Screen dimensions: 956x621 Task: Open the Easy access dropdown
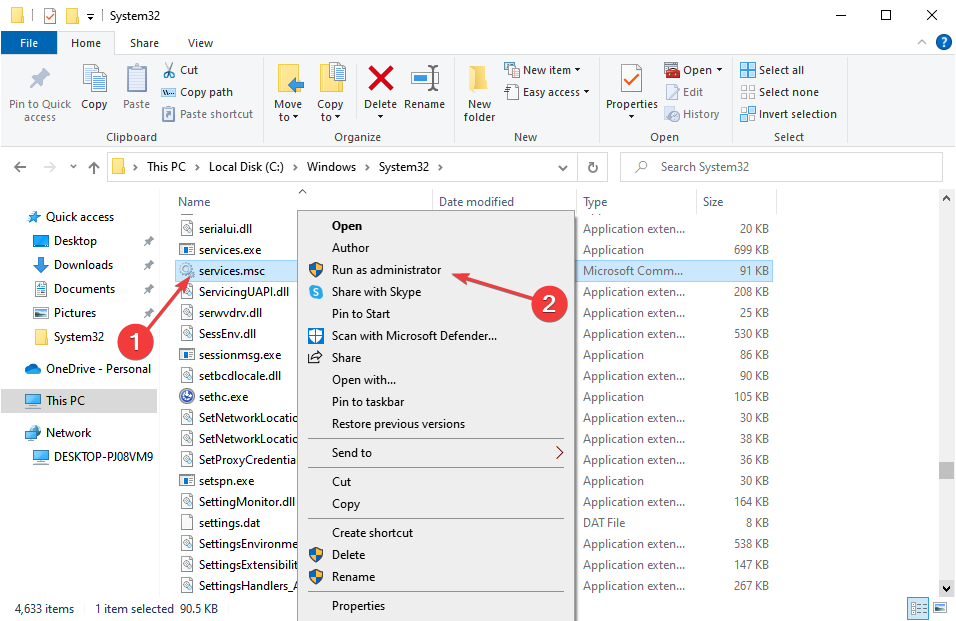point(547,92)
